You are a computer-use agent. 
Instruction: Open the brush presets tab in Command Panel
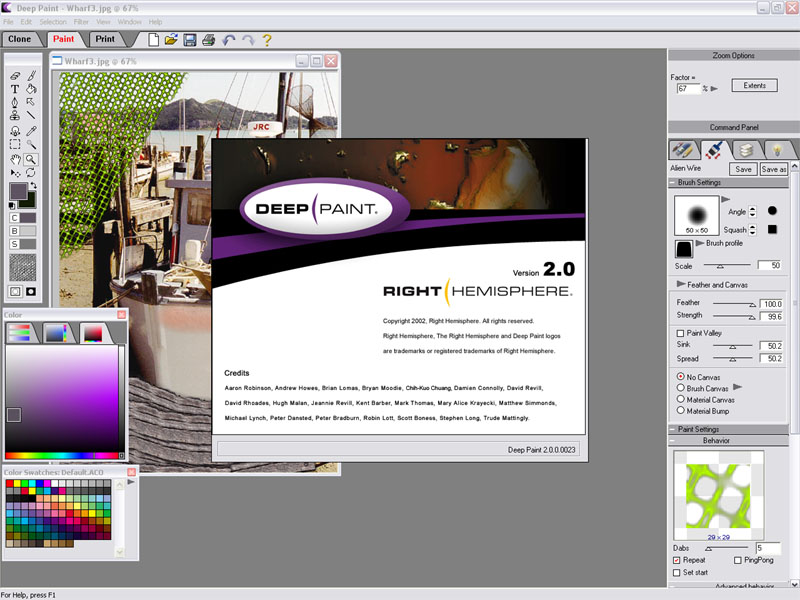(x=683, y=150)
